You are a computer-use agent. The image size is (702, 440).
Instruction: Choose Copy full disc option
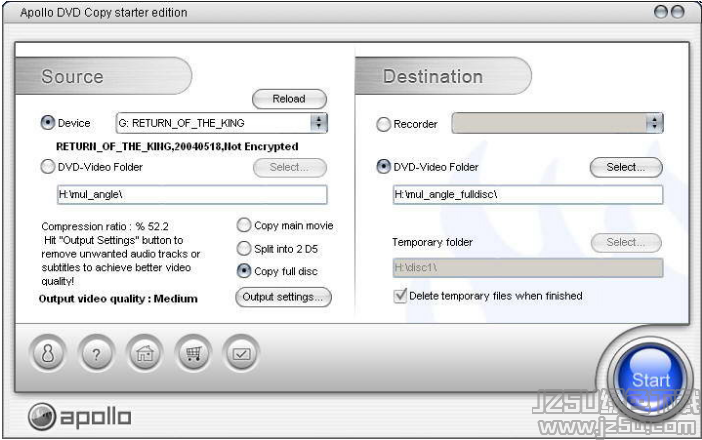tap(244, 271)
